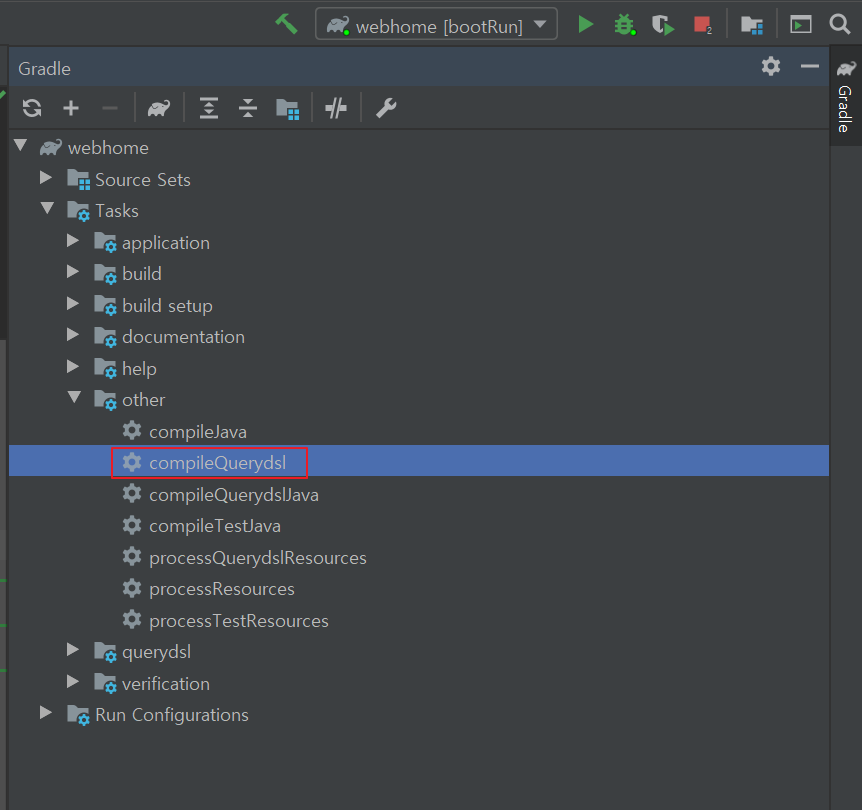The width and height of the screenshot is (862, 810).
Task: Run with coverage using the shield icon
Action: coord(663,25)
